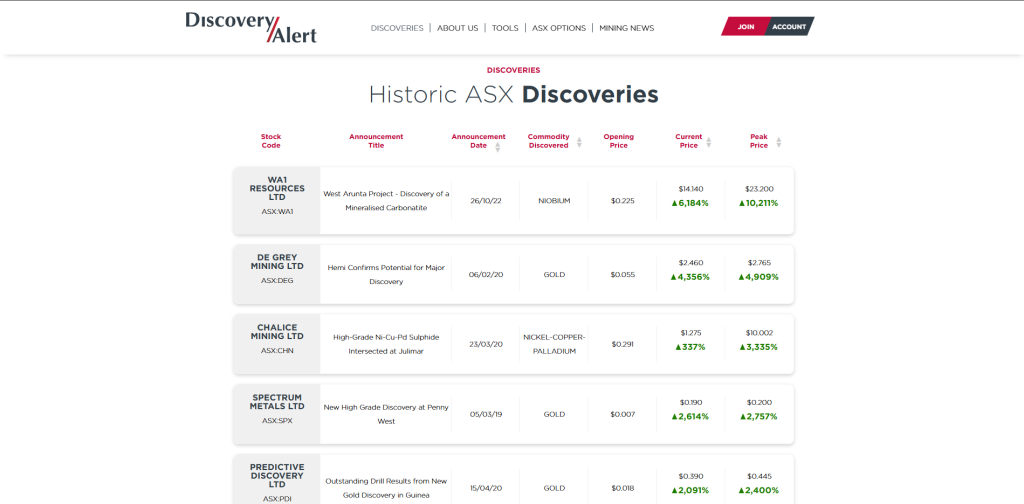Click the $0.007 opening price
The width and height of the screenshot is (1024, 504).
coord(622,414)
